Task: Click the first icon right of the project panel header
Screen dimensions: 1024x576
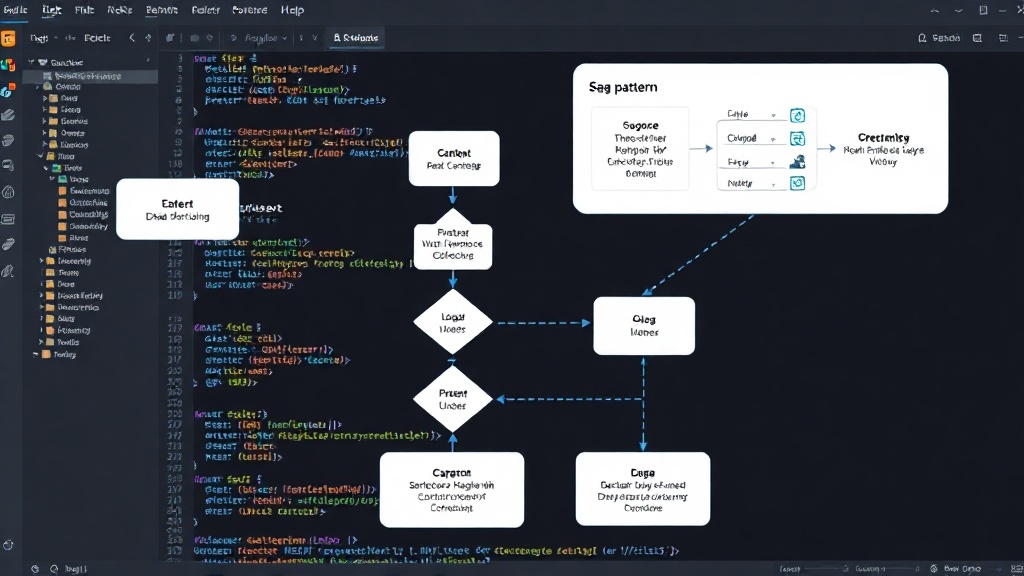Action: point(170,38)
